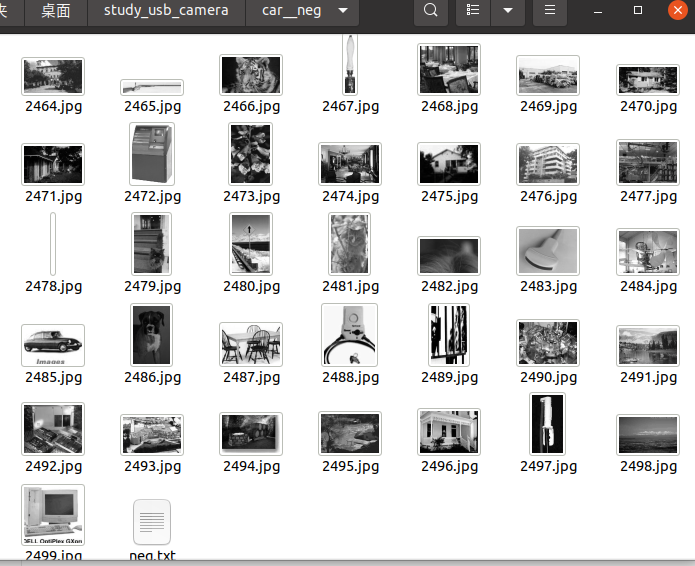This screenshot has width=695, height=566.
Task: Select the 2473.jpg flowers thumbnail
Action: coord(250,154)
